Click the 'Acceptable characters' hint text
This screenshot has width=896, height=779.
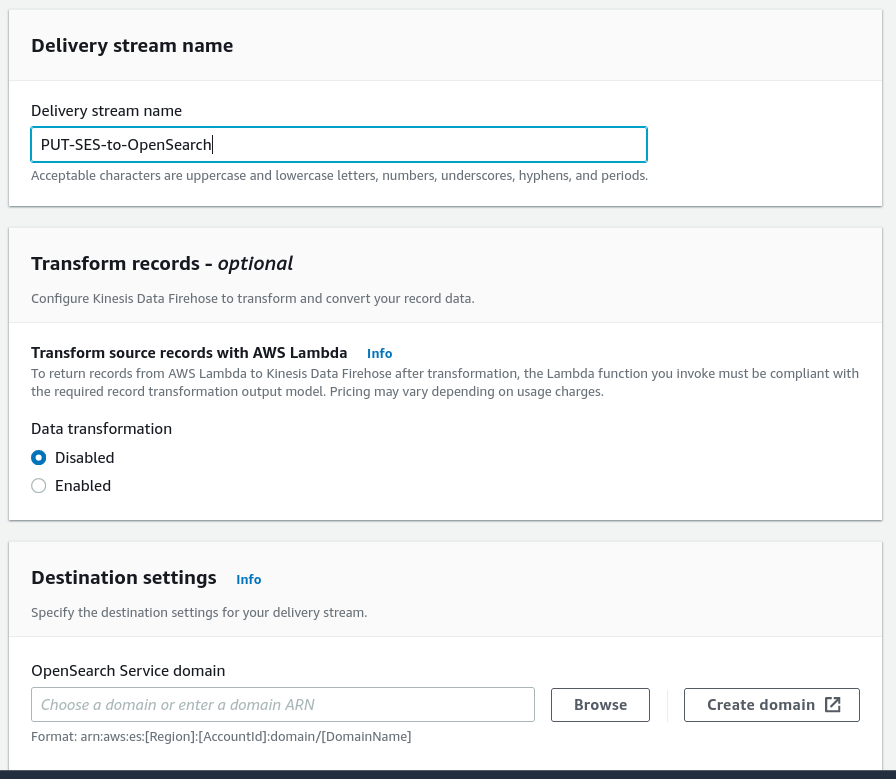(339, 175)
